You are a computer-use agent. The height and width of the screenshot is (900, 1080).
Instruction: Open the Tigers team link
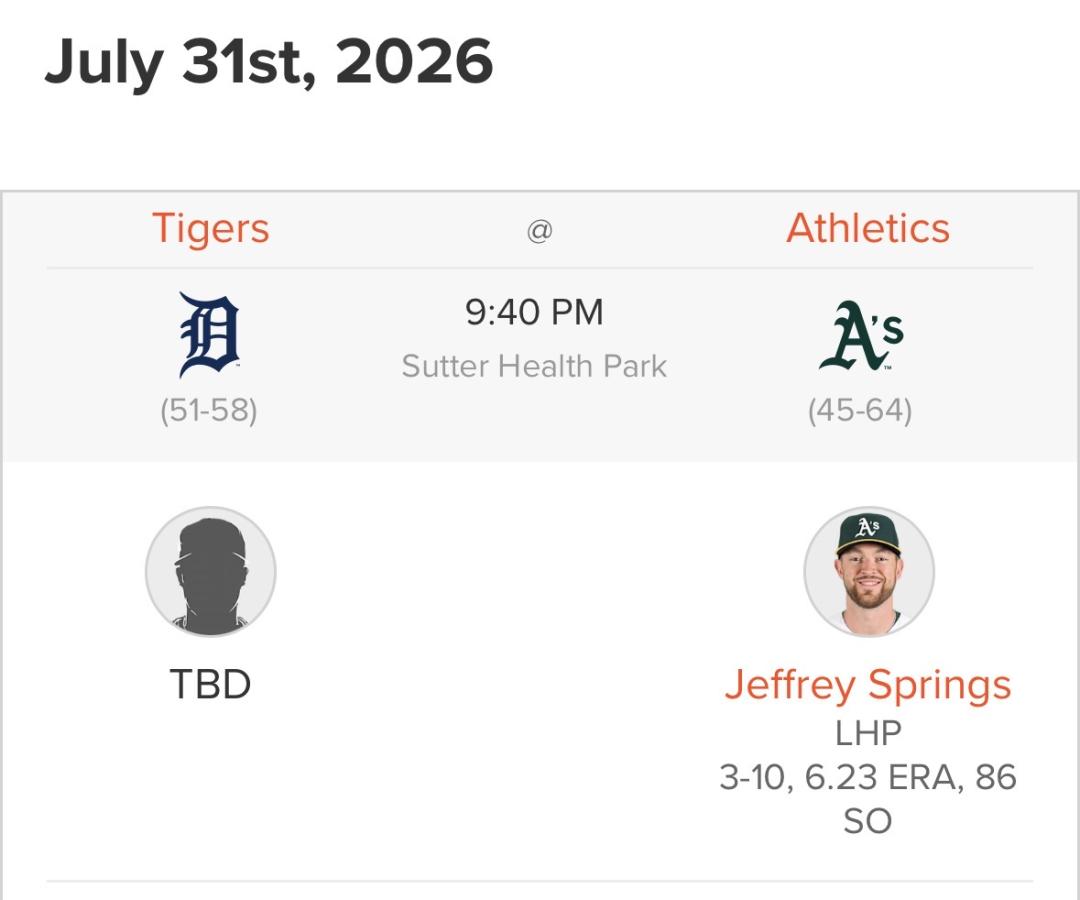(211, 228)
